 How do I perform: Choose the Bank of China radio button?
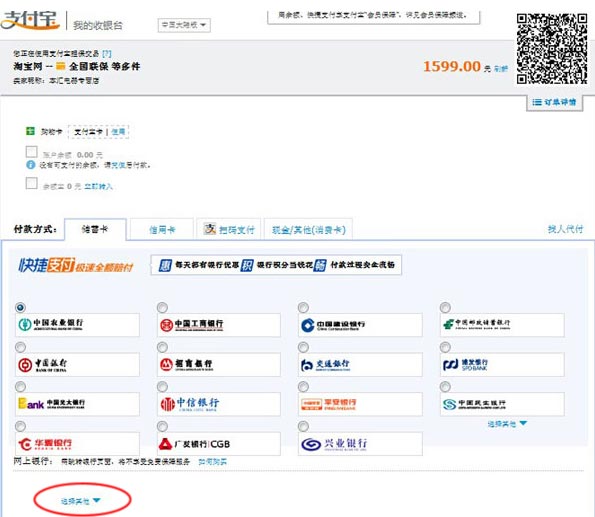click(x=20, y=347)
